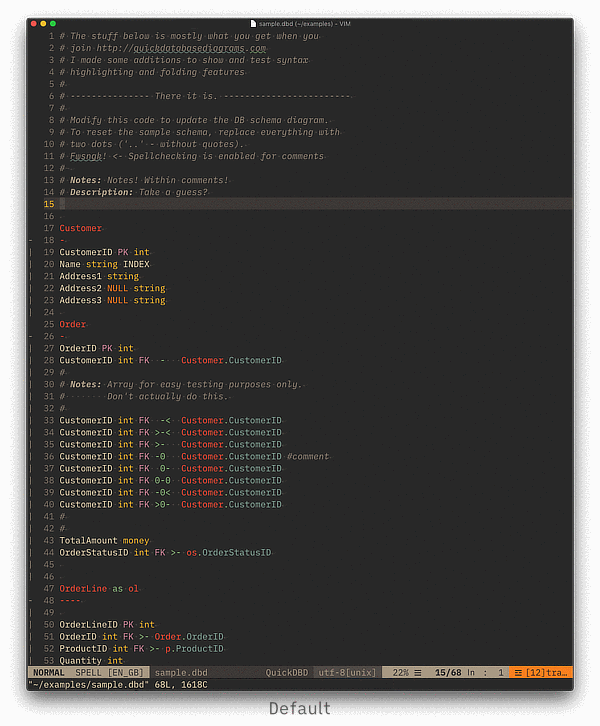Collapse the Order table fold marker

coord(31,337)
